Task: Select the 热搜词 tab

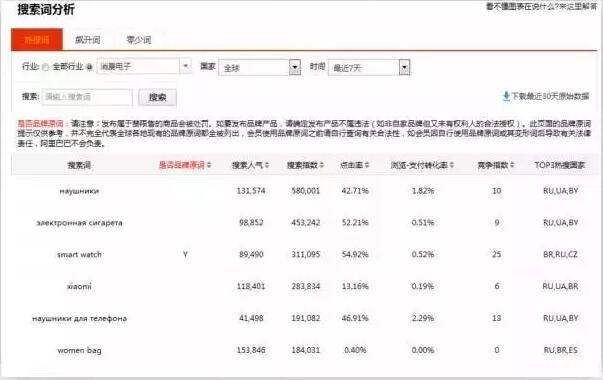Action: pos(37,39)
